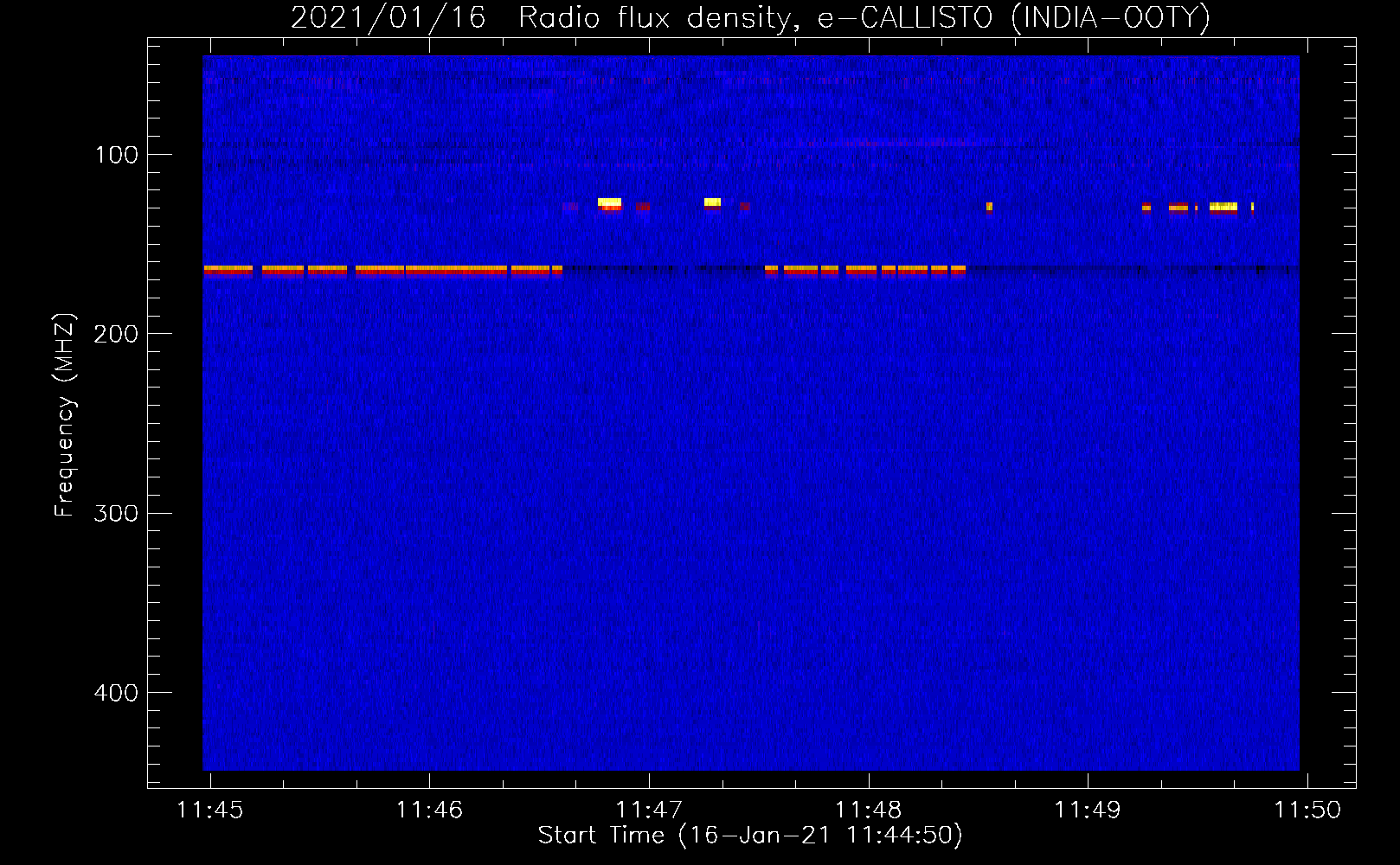Click the 11:47 time tick label
Viewport: 1400px width, 865px height.
pyautogui.click(x=649, y=811)
